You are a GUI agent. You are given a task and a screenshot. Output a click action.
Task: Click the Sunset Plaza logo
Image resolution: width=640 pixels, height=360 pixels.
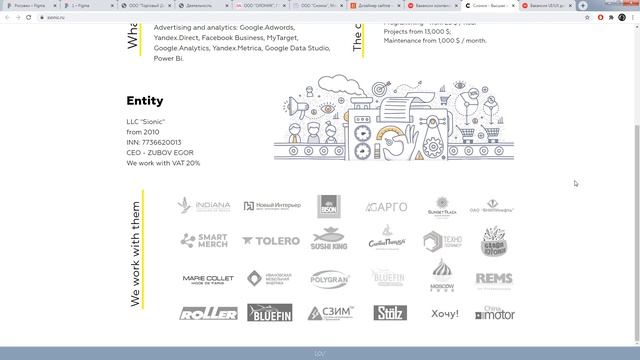click(x=442, y=207)
